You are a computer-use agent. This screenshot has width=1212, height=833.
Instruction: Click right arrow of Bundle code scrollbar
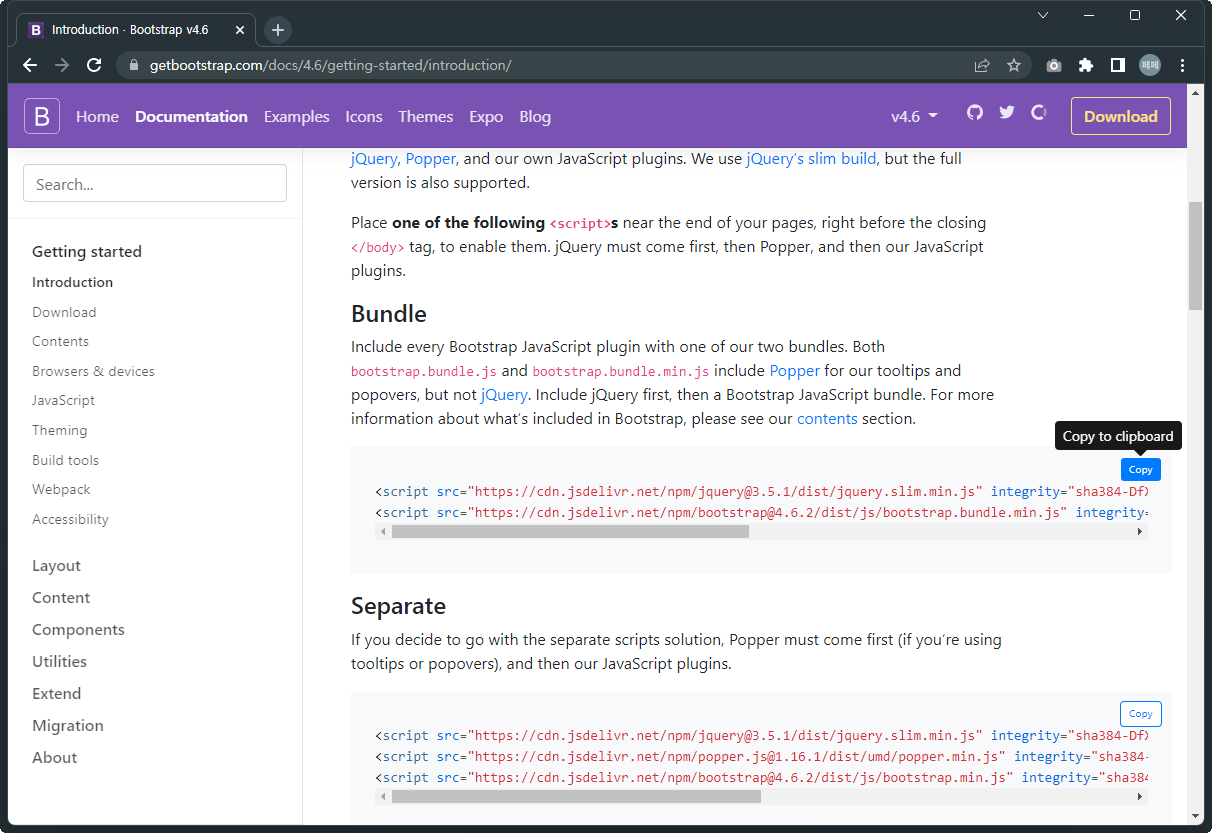(x=1139, y=532)
